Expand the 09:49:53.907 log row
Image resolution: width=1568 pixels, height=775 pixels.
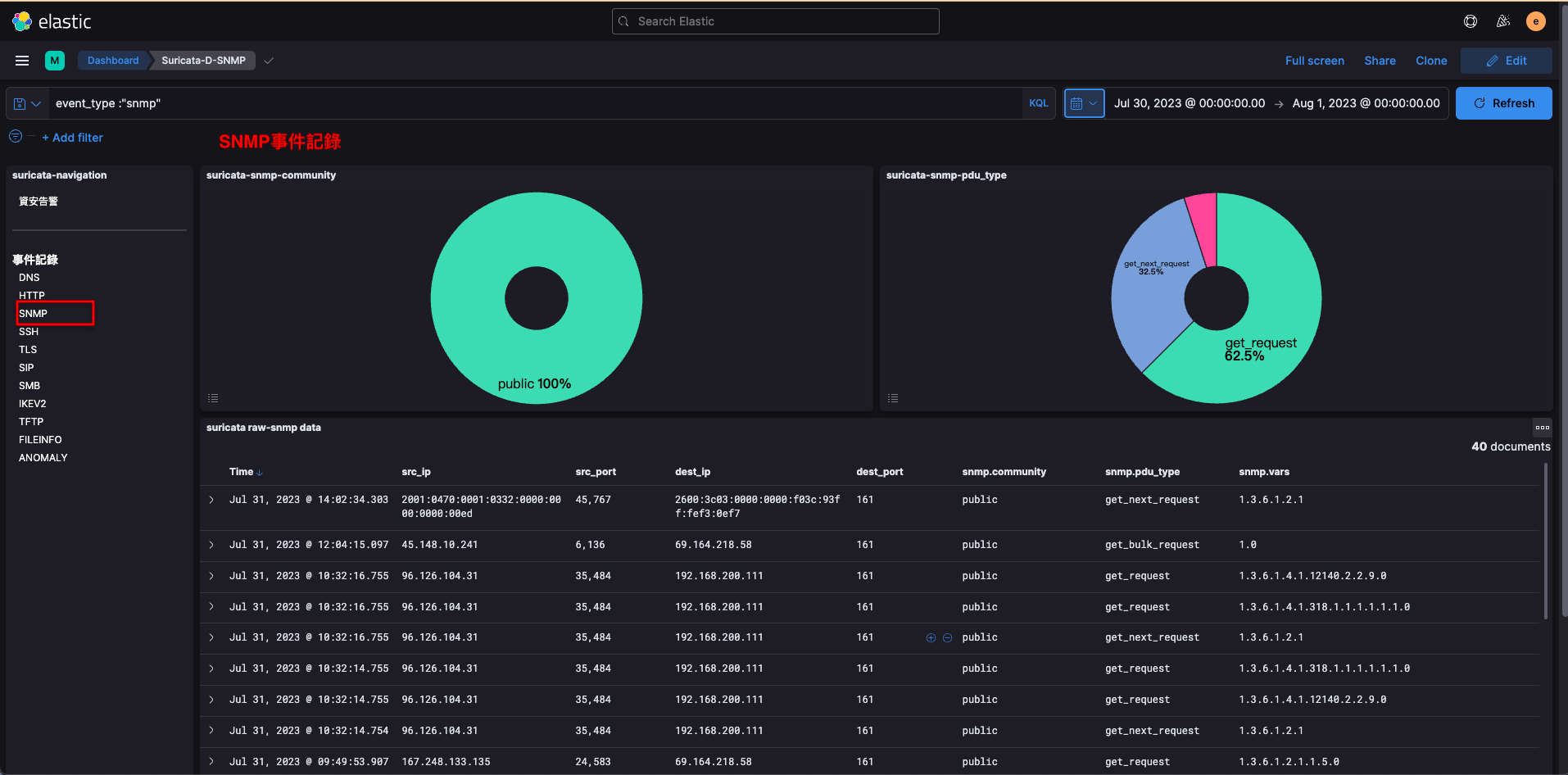point(211,762)
